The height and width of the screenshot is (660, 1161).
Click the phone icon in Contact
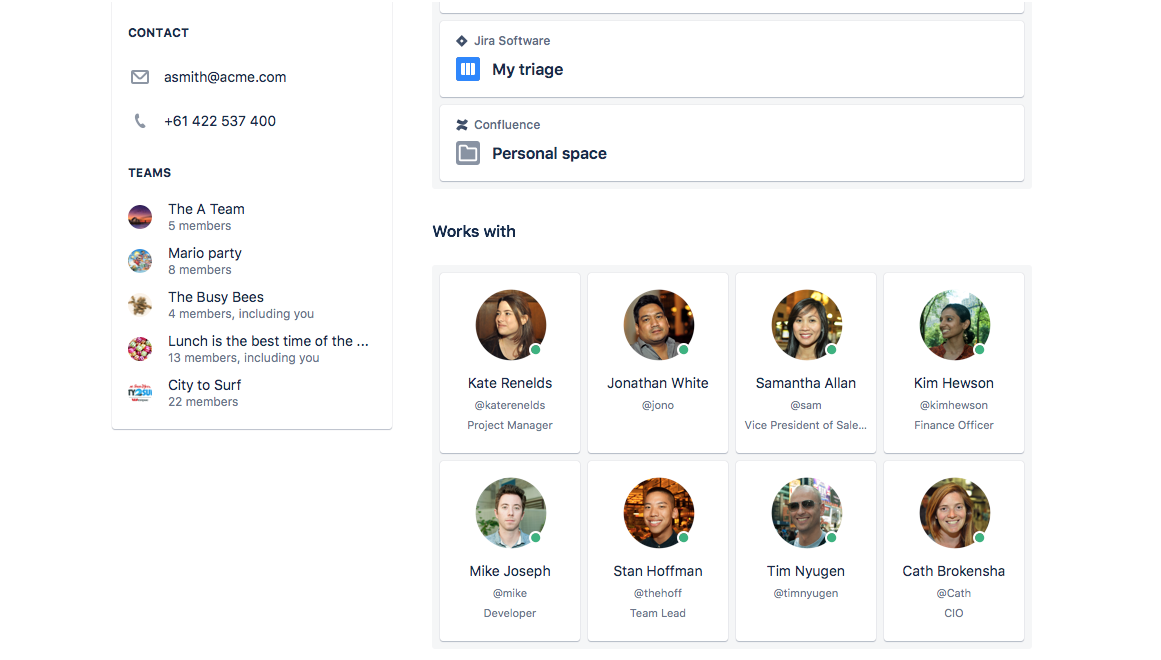(x=140, y=121)
